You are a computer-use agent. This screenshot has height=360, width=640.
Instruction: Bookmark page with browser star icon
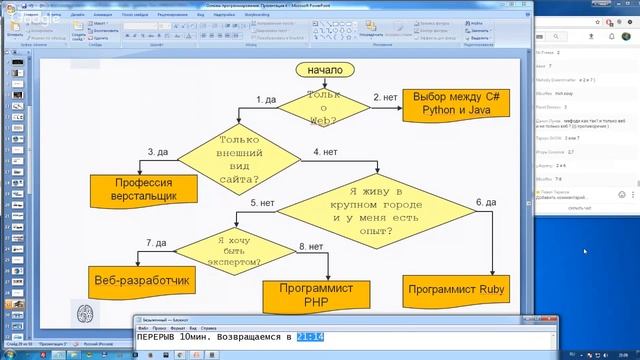(x=598, y=22)
